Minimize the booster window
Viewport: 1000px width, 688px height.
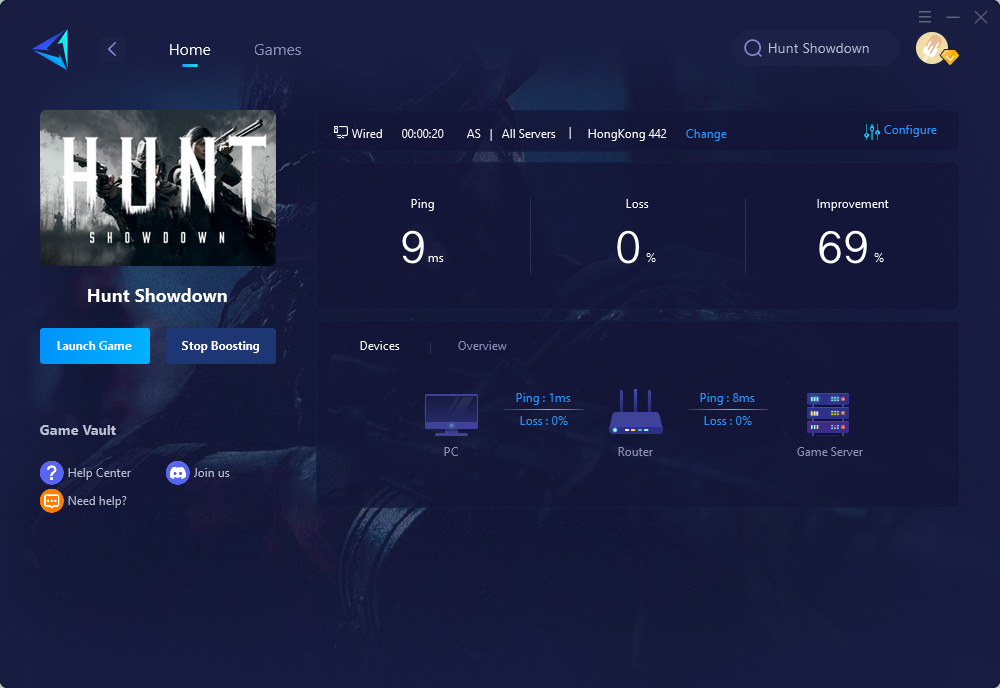953,17
